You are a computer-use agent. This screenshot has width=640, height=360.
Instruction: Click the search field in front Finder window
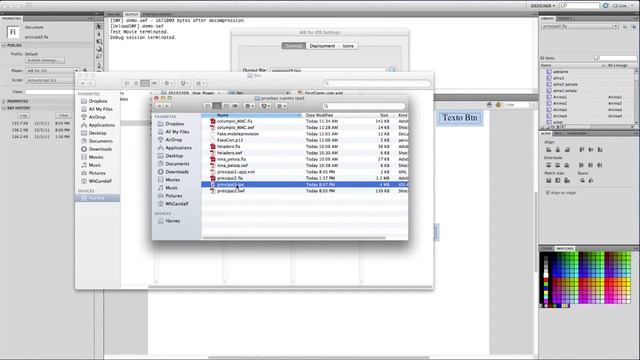(363, 106)
